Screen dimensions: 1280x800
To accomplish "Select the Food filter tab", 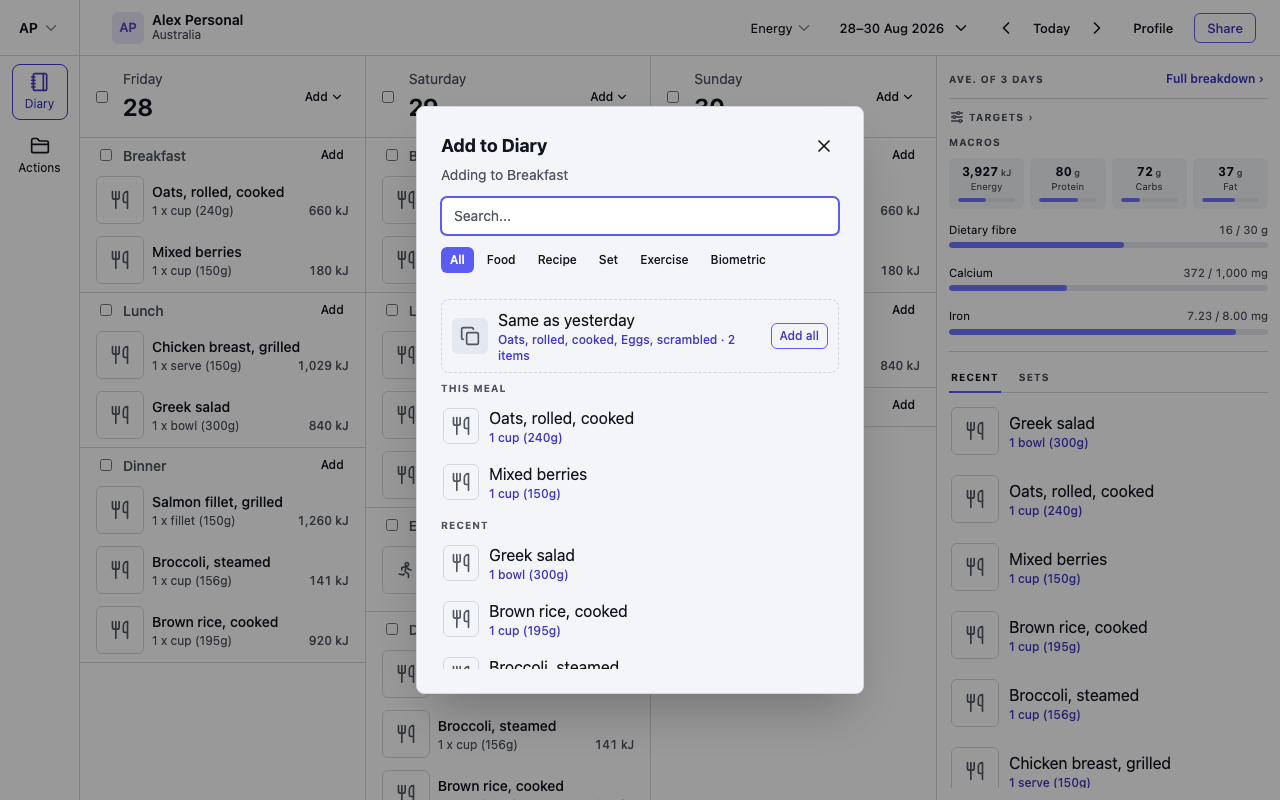I will coord(501,260).
